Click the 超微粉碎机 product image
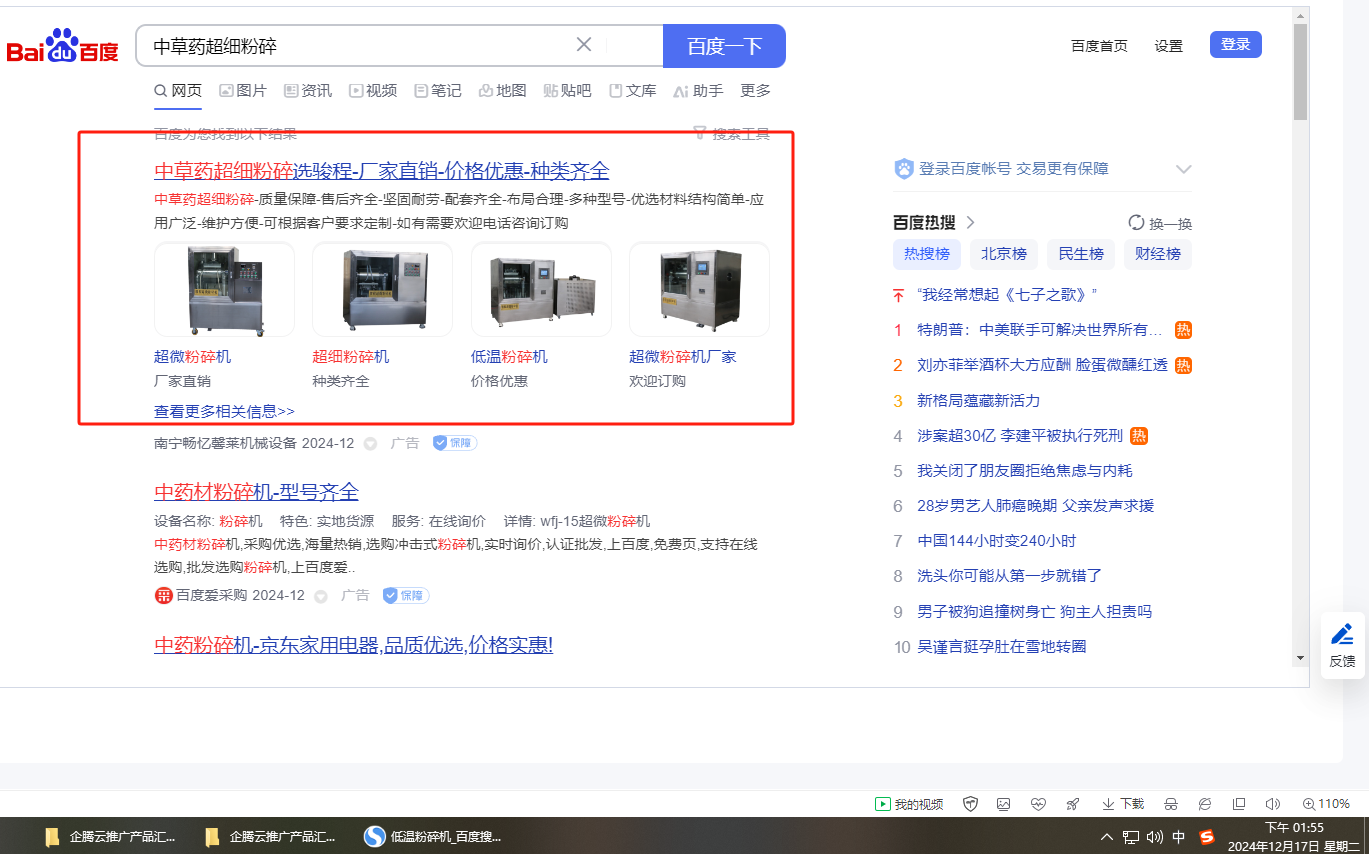This screenshot has width=1369, height=854. (224, 289)
